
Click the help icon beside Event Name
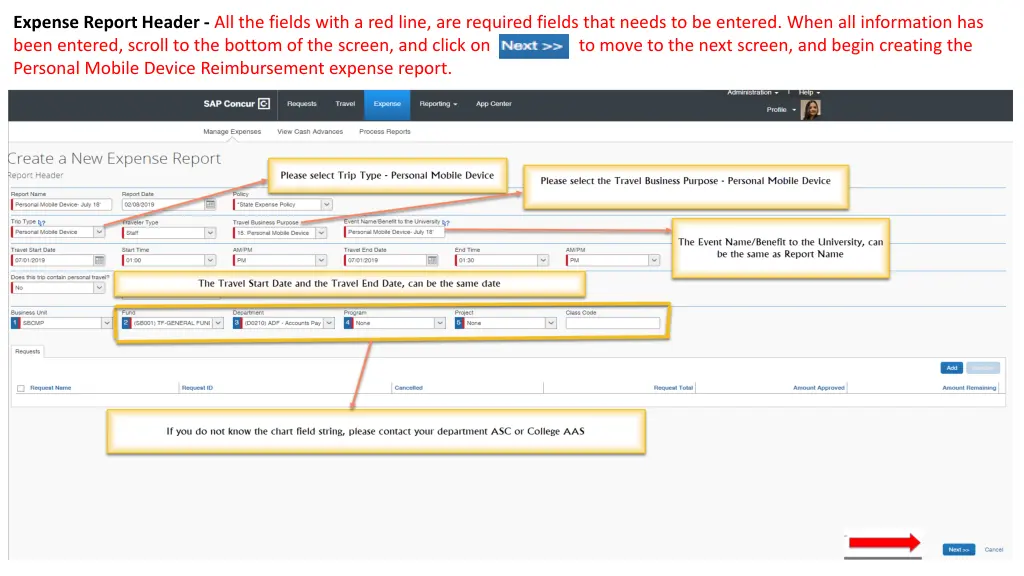(x=446, y=223)
